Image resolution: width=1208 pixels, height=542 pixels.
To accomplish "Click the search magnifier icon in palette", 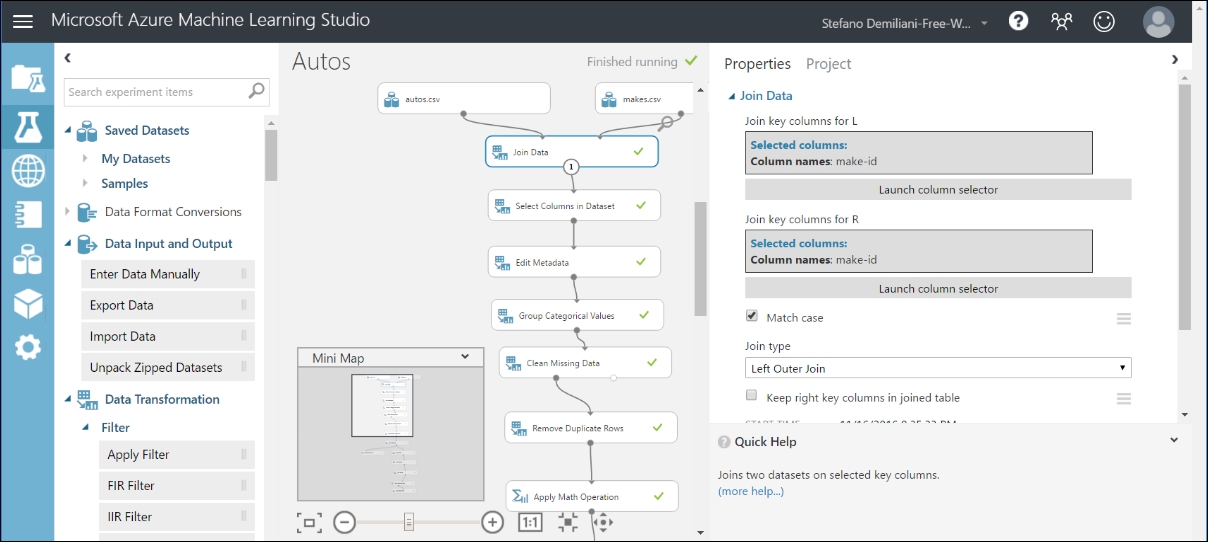I will click(x=257, y=91).
